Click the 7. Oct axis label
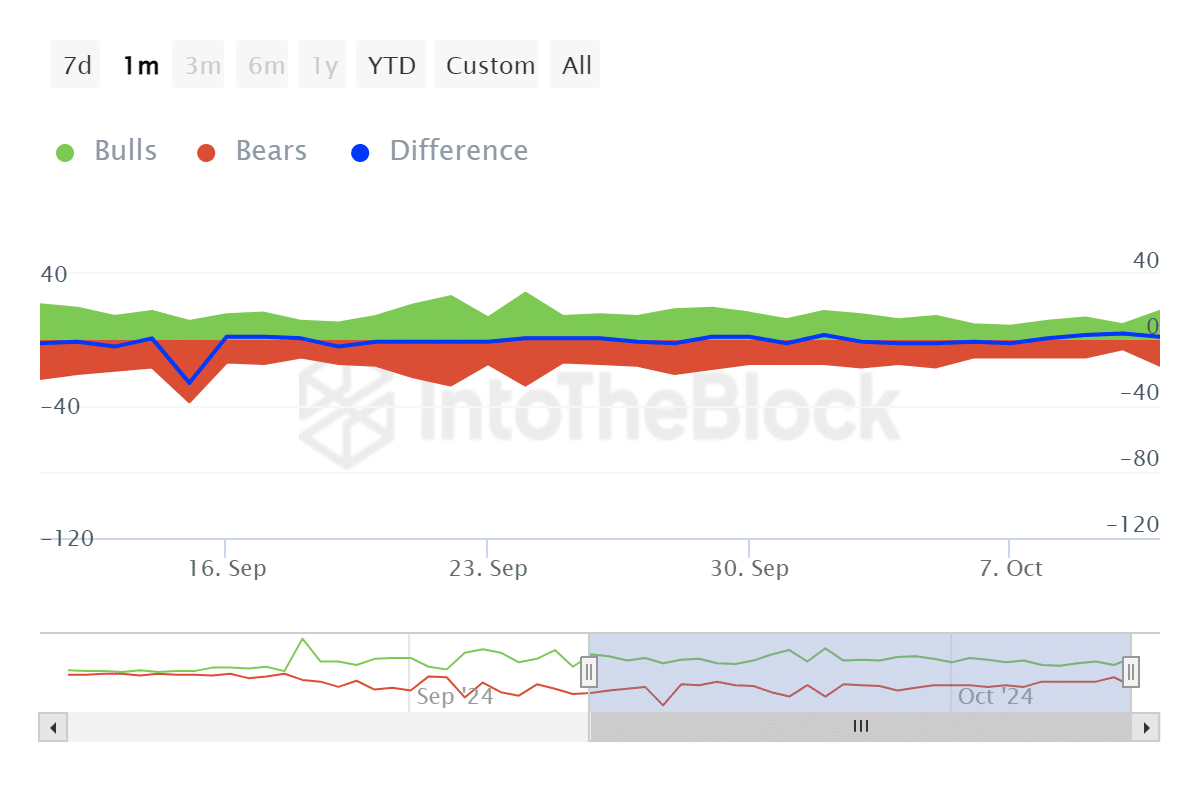1200x800 pixels. (1011, 569)
